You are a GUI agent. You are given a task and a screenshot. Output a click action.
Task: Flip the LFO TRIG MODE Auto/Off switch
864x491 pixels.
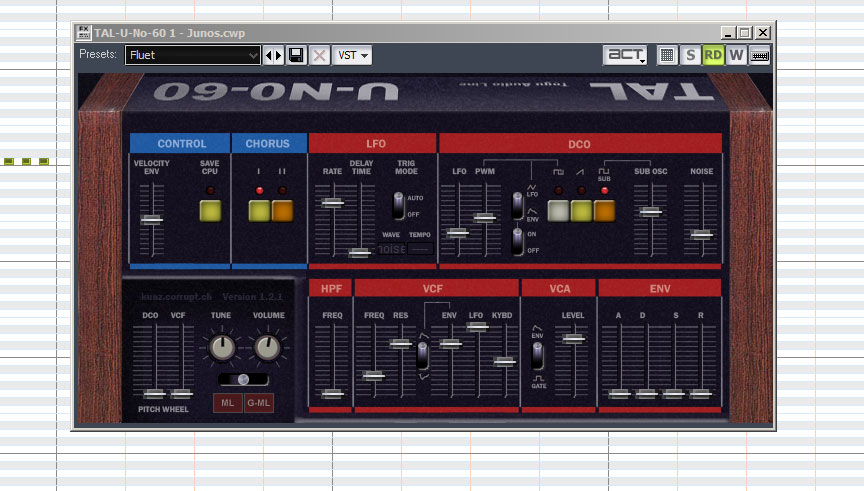click(x=398, y=206)
